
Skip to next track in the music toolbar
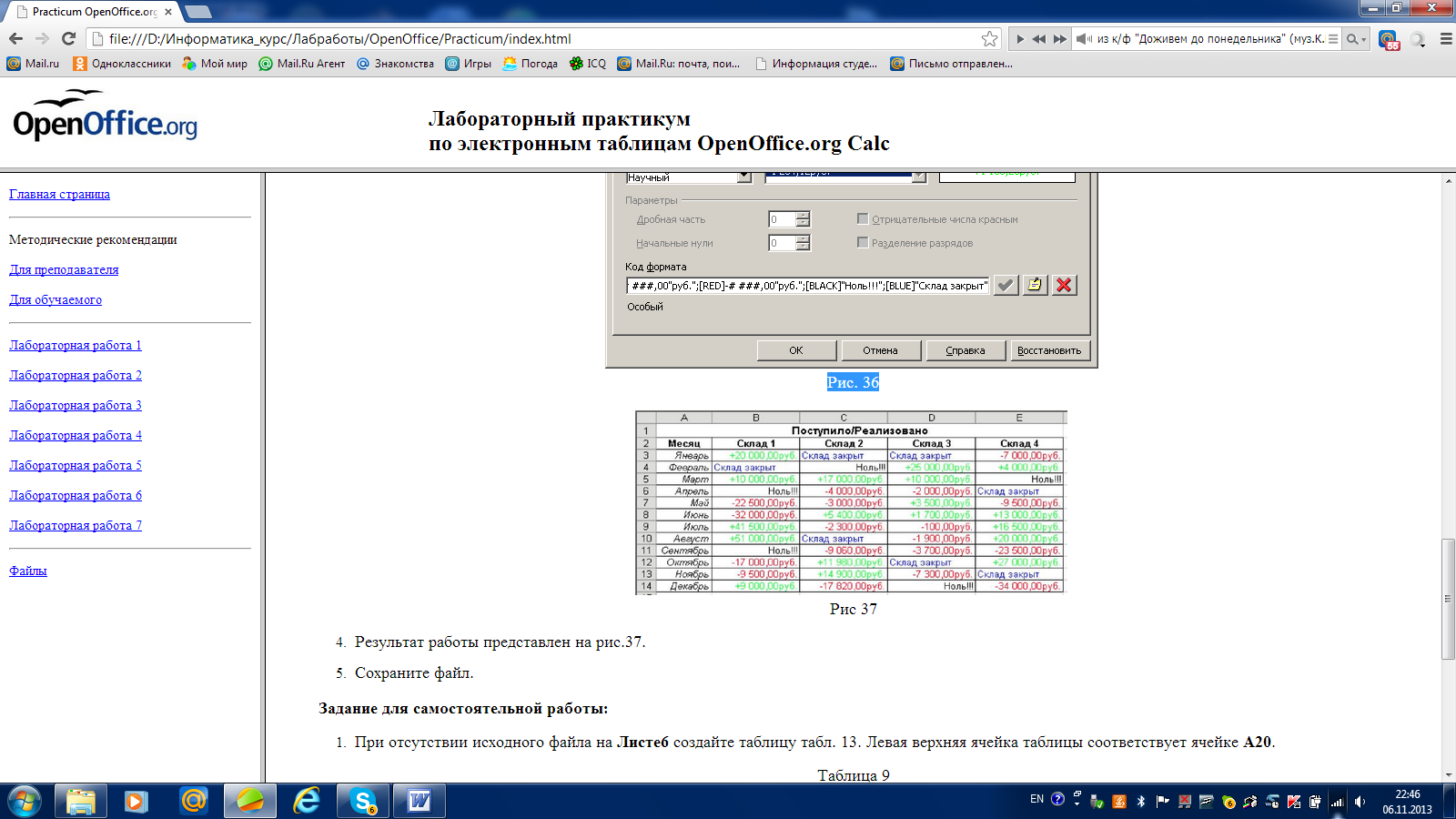pos(1060,39)
